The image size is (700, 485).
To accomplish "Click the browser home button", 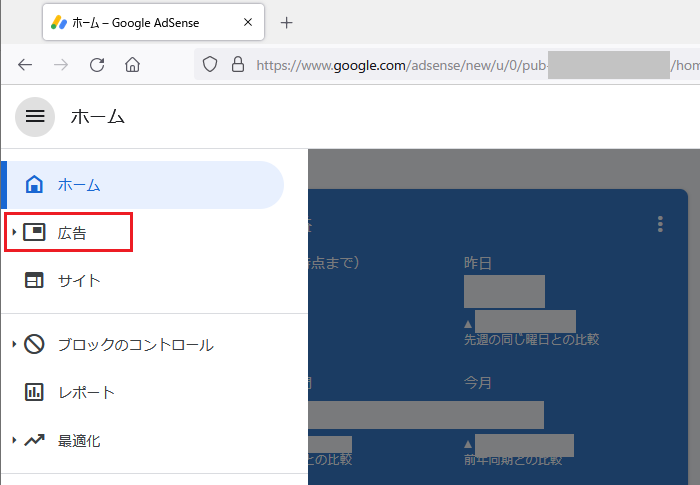I will [132, 65].
